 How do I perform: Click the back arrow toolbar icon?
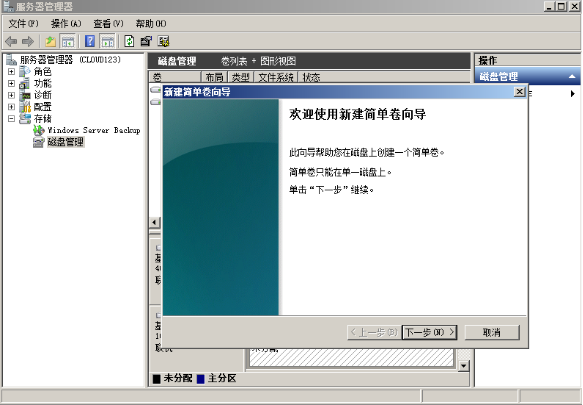pyautogui.click(x=11, y=41)
